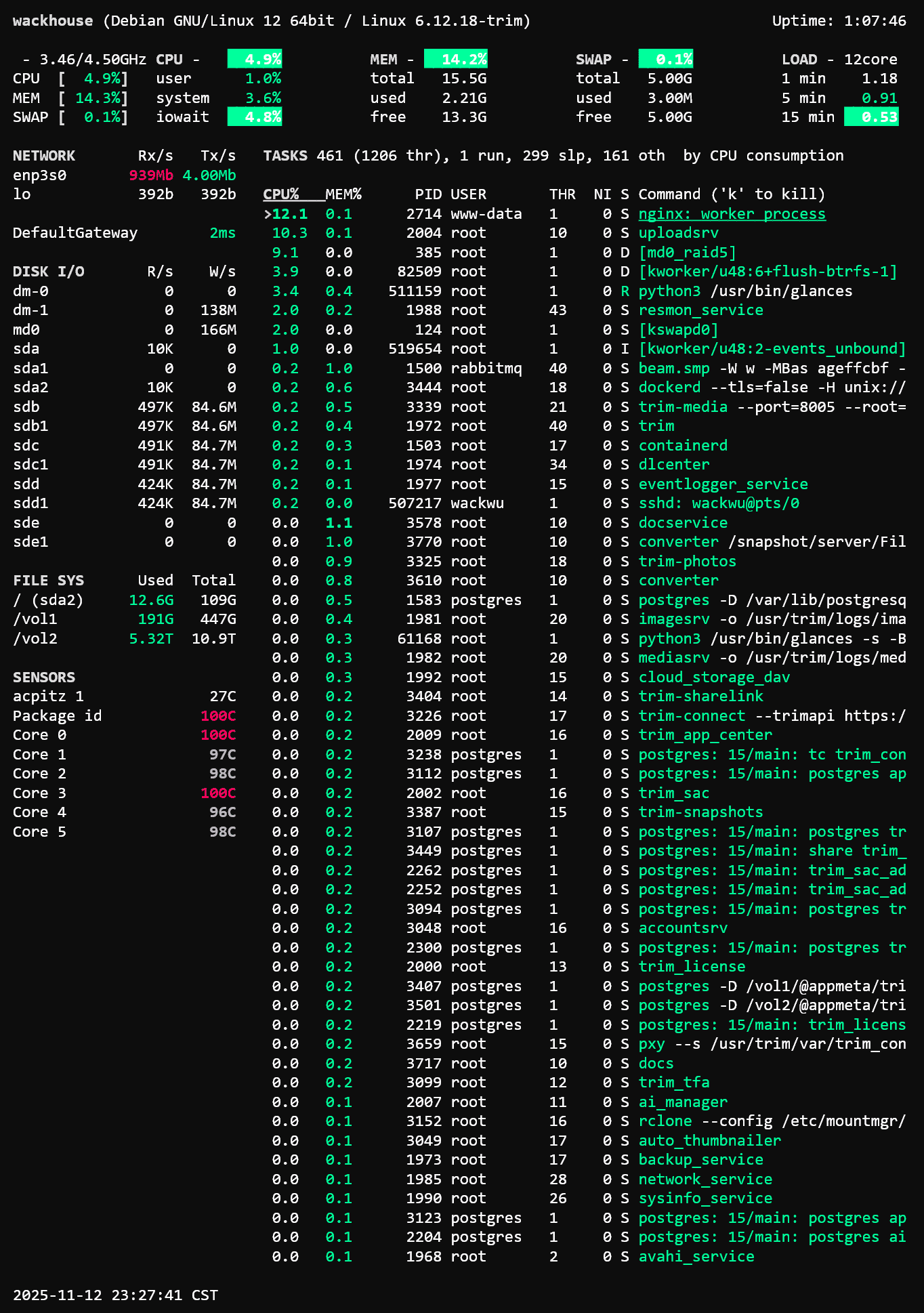Image resolution: width=924 pixels, height=1313 pixels.
Task: Click the CPU% column header
Action: coord(281,194)
